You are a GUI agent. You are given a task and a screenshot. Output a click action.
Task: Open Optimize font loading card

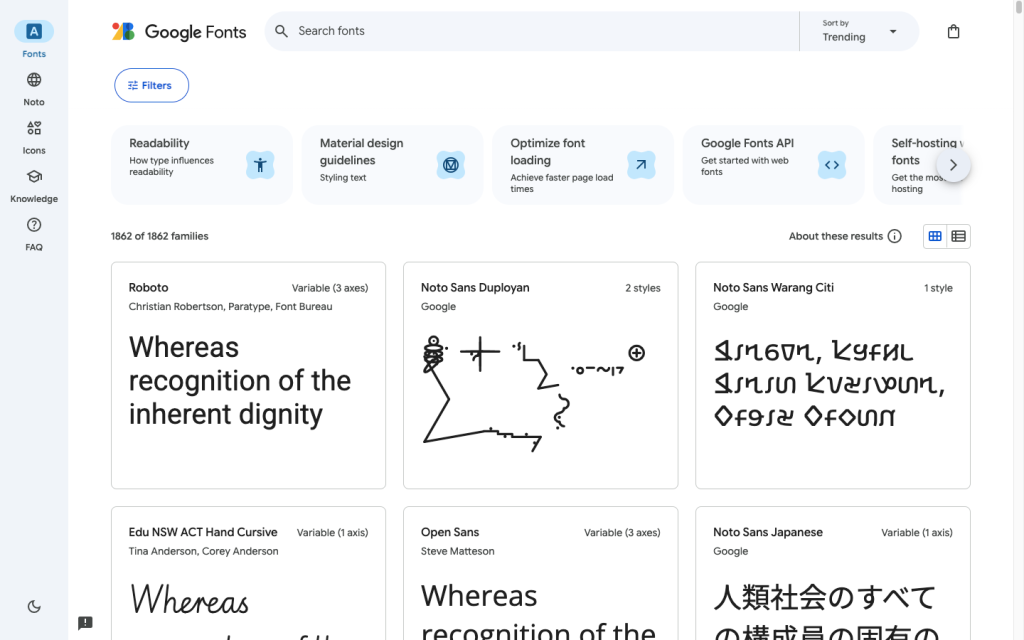(x=583, y=165)
